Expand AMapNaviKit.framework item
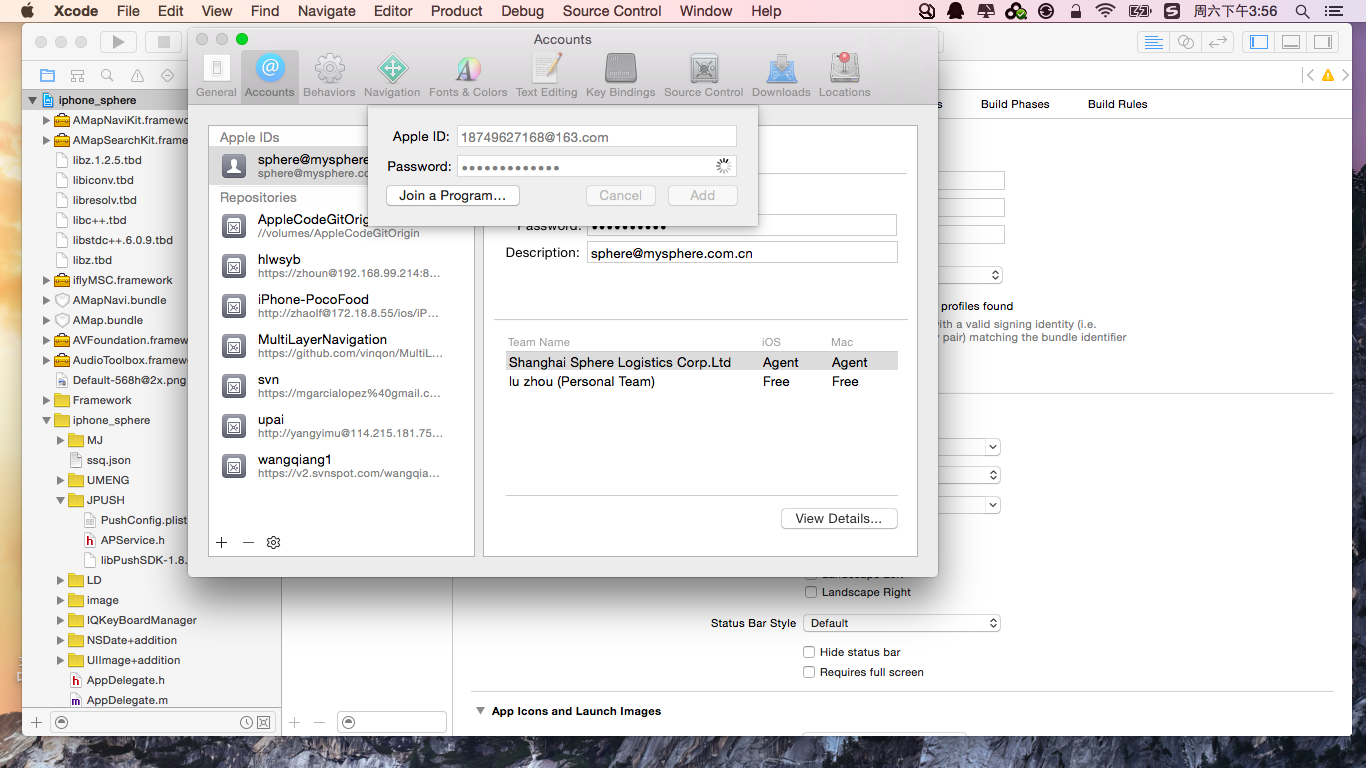 click(46, 120)
